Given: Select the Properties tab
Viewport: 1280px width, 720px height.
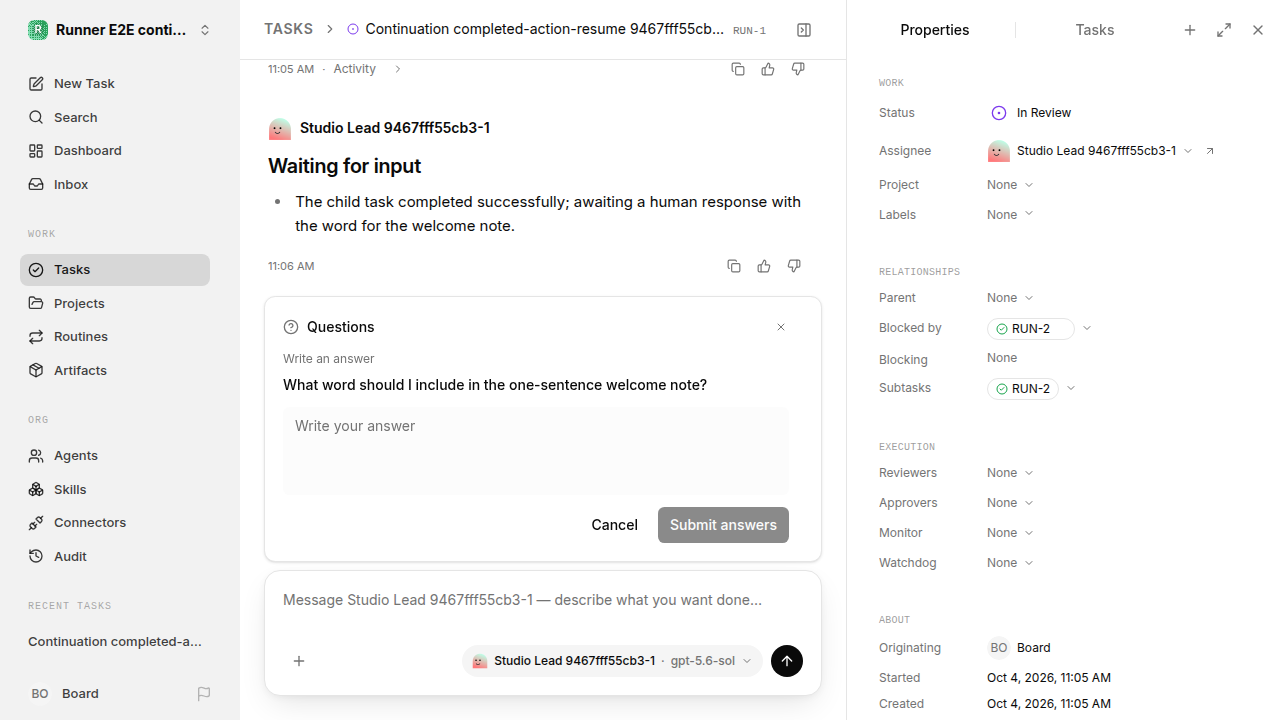Looking at the screenshot, I should (934, 30).
